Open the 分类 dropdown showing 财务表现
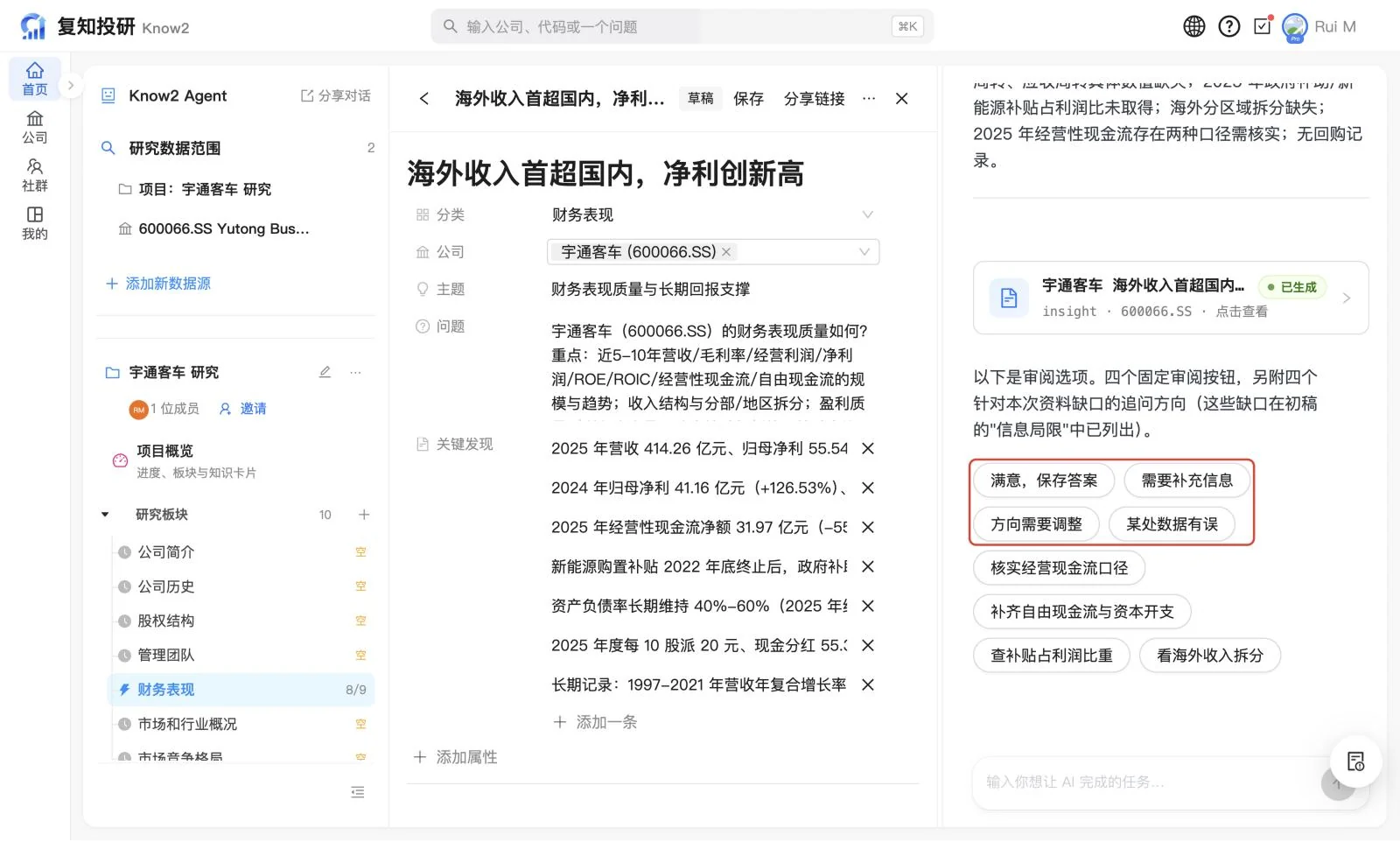This screenshot has height=842, width=1400. (x=713, y=214)
